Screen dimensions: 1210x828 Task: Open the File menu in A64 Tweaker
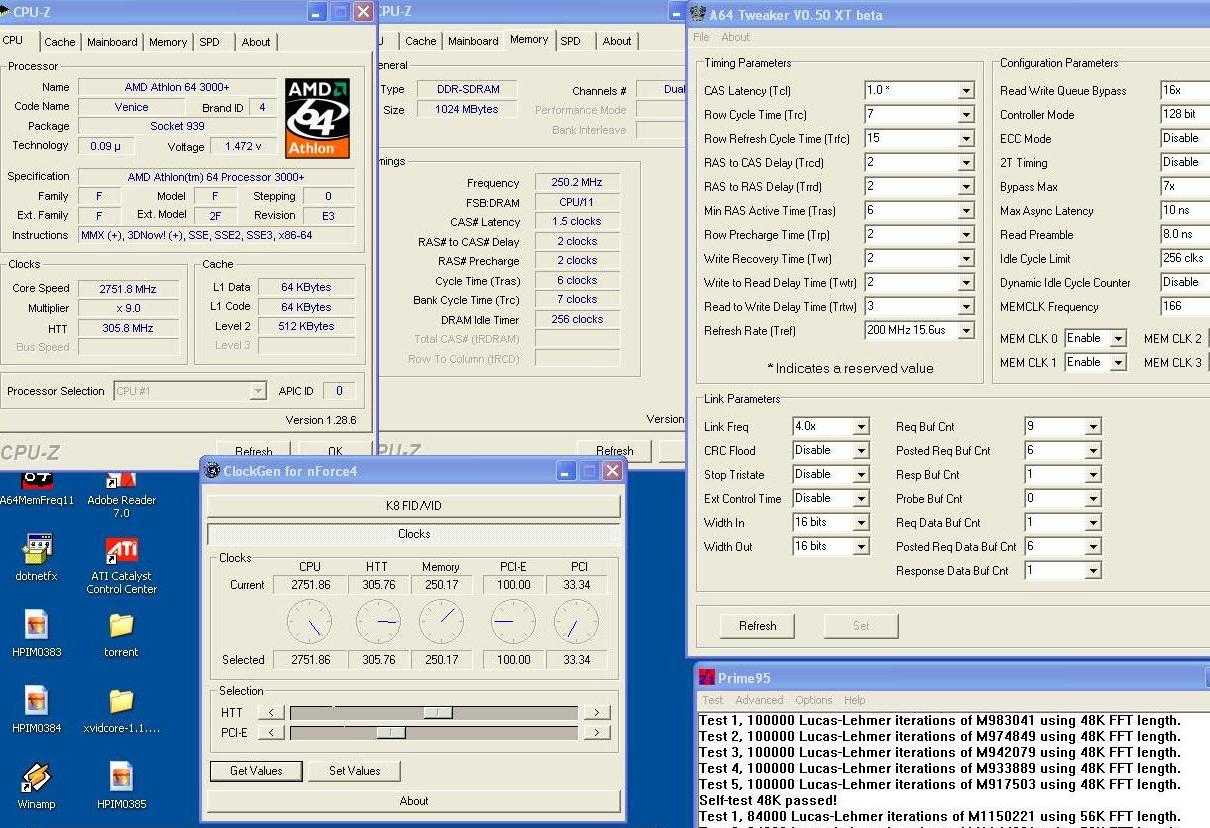click(x=701, y=37)
